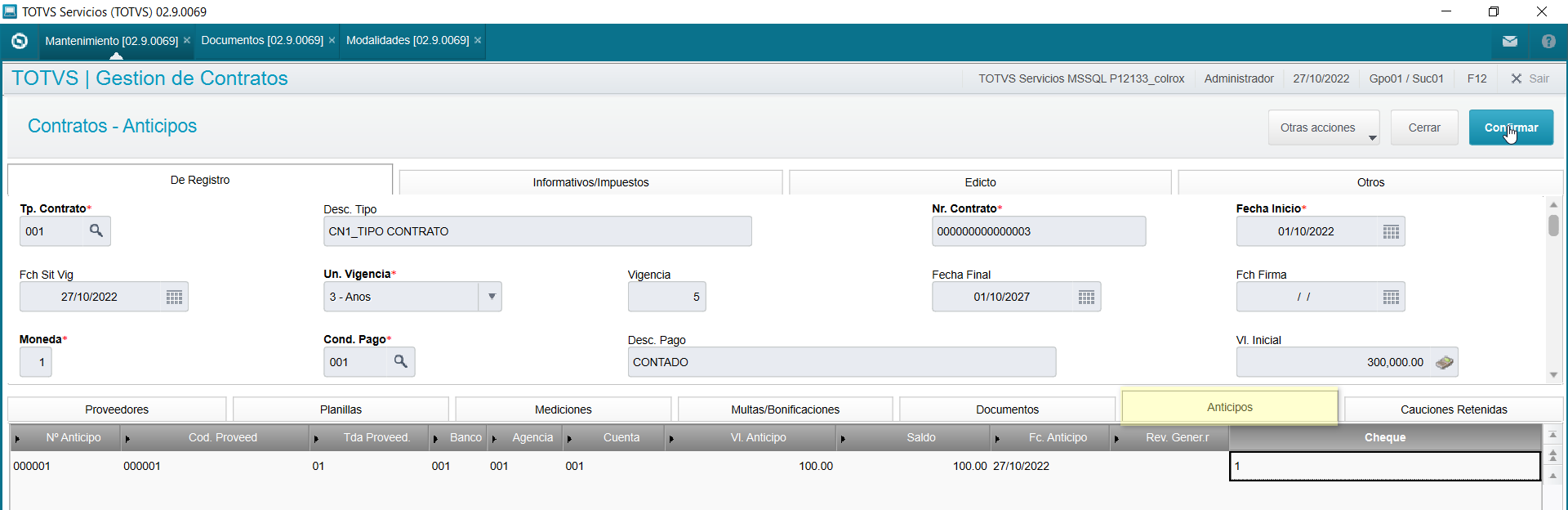The image size is (1568, 510).
Task: Open the Proveedores tab
Action: 117,409
